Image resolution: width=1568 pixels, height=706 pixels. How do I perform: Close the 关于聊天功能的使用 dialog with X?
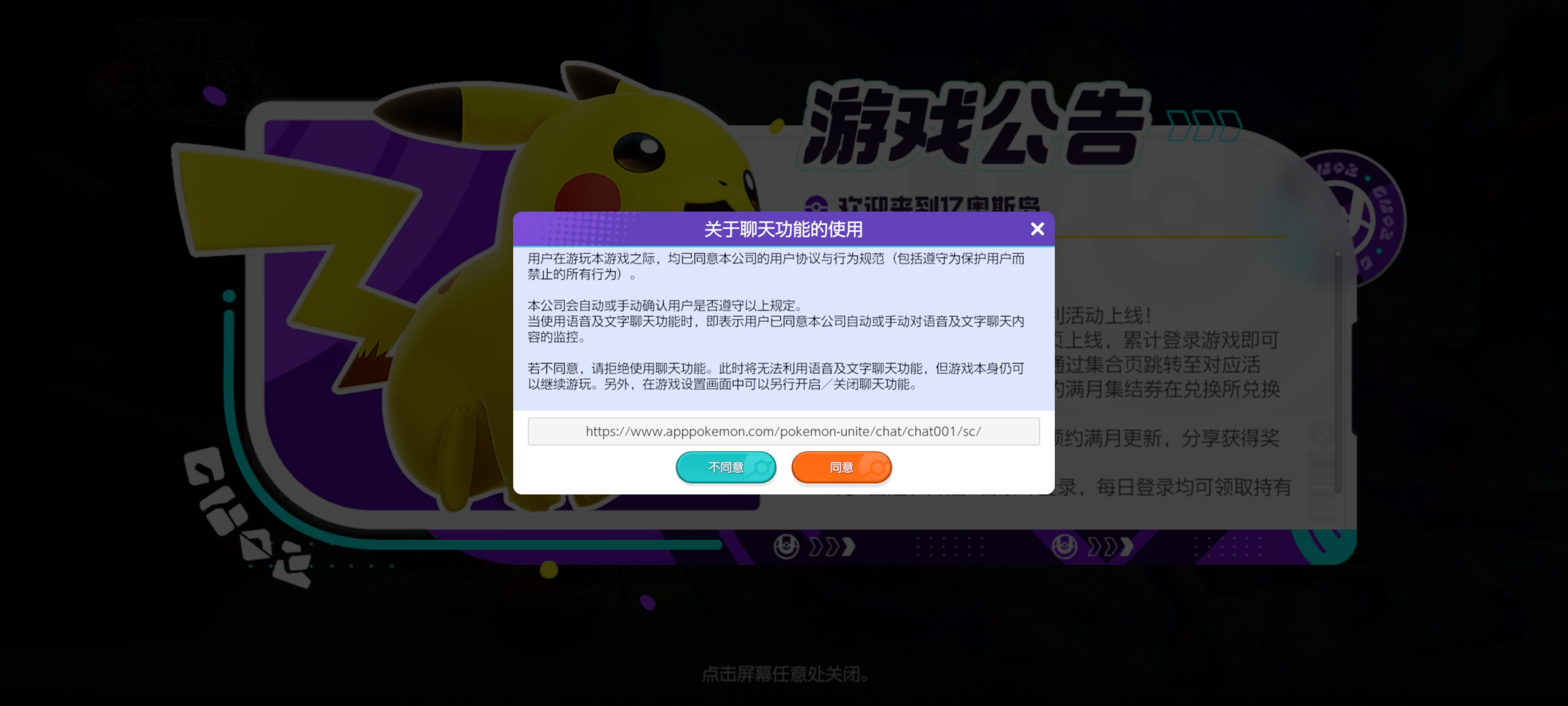point(1037,229)
